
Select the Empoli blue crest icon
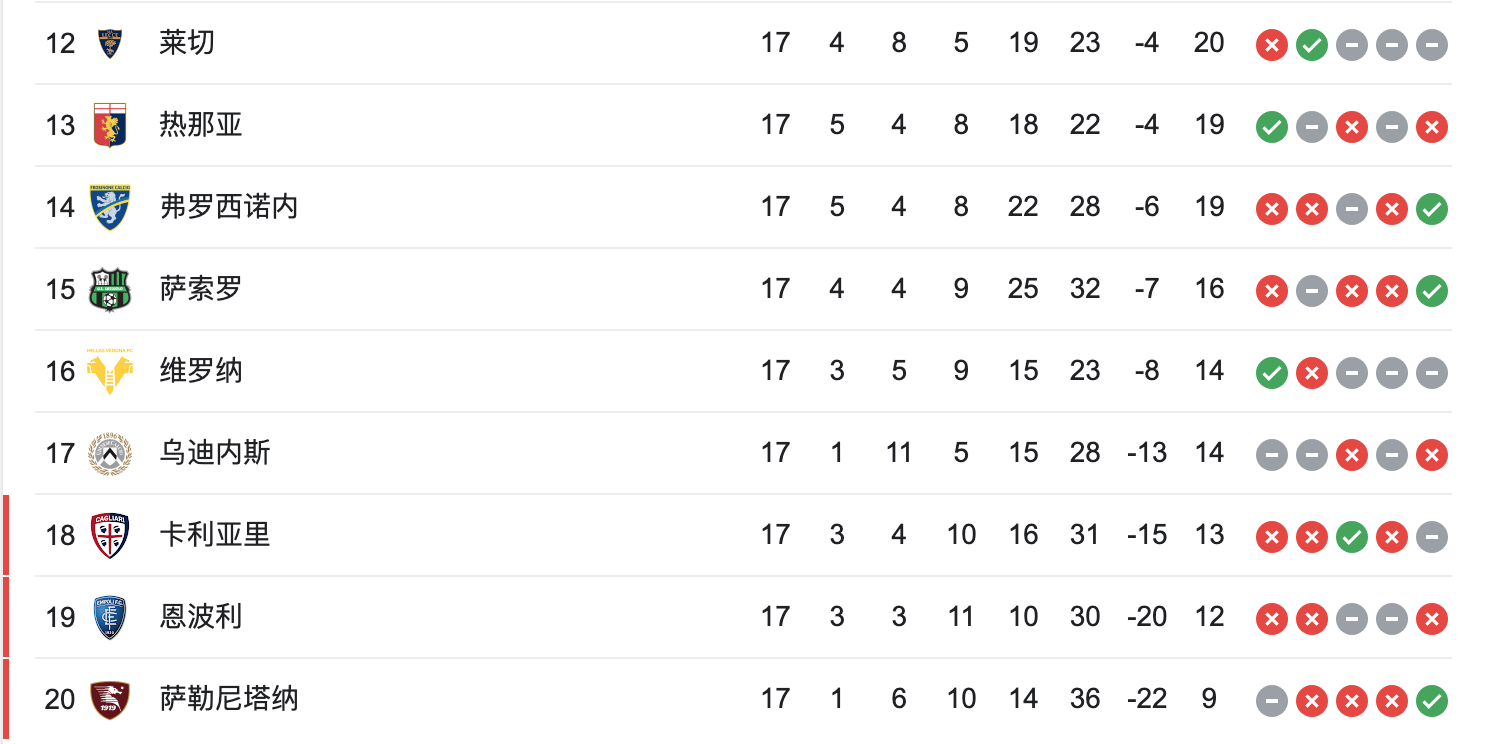coord(110,617)
